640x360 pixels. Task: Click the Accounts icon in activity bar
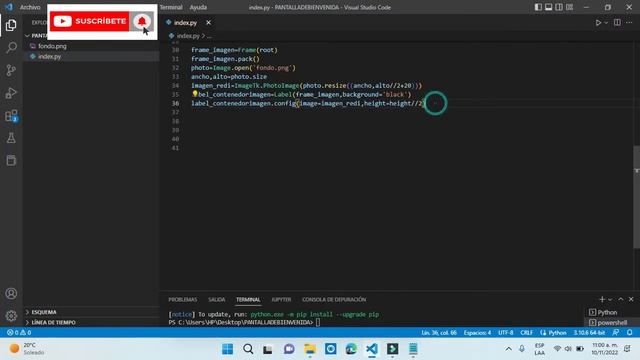coord(11,293)
